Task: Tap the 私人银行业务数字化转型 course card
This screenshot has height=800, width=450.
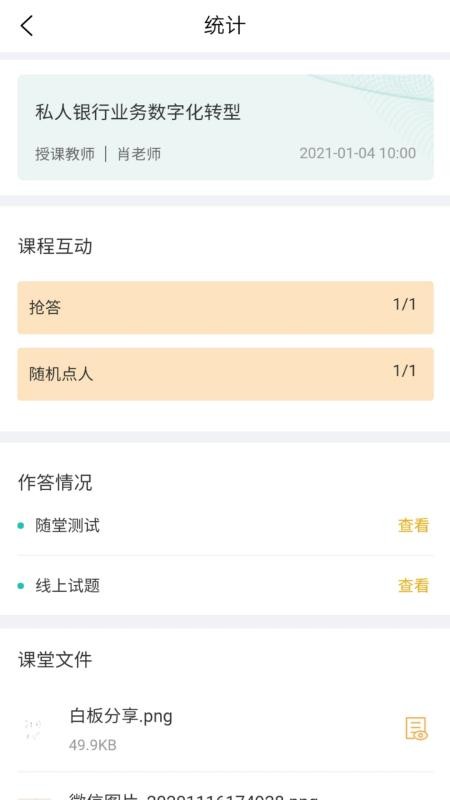Action: (226, 128)
